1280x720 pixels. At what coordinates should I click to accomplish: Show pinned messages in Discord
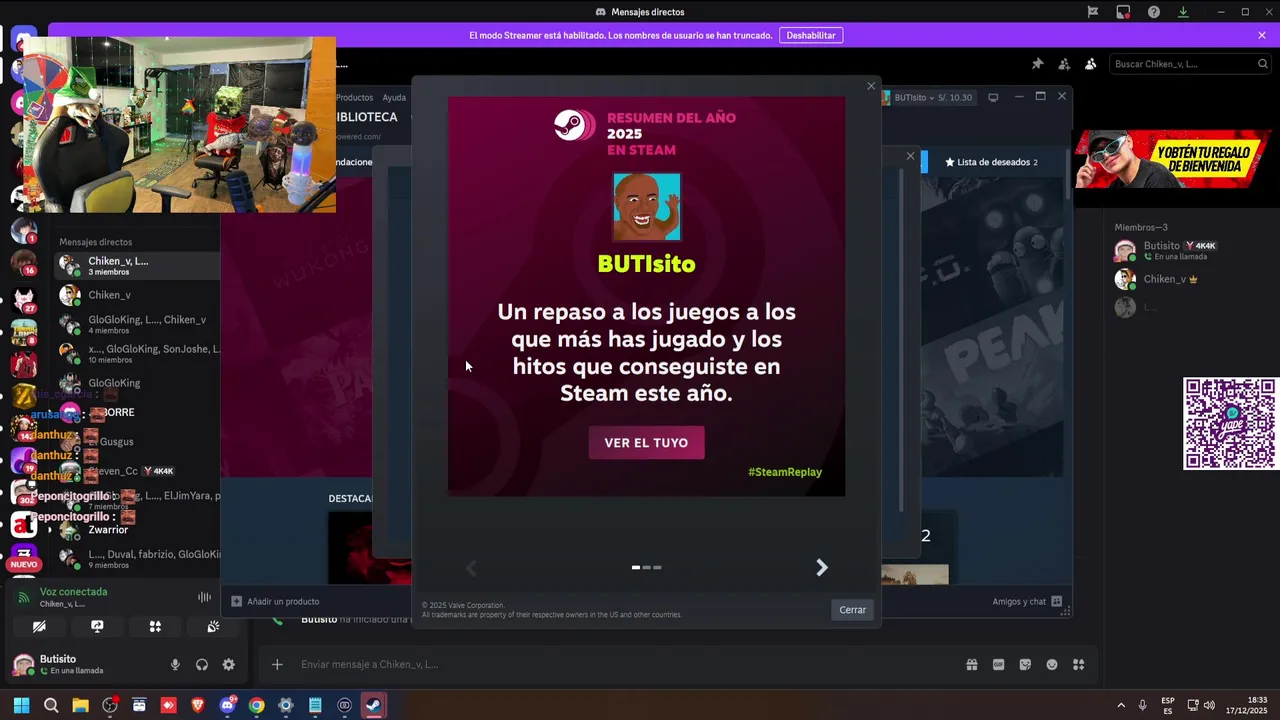click(1038, 64)
